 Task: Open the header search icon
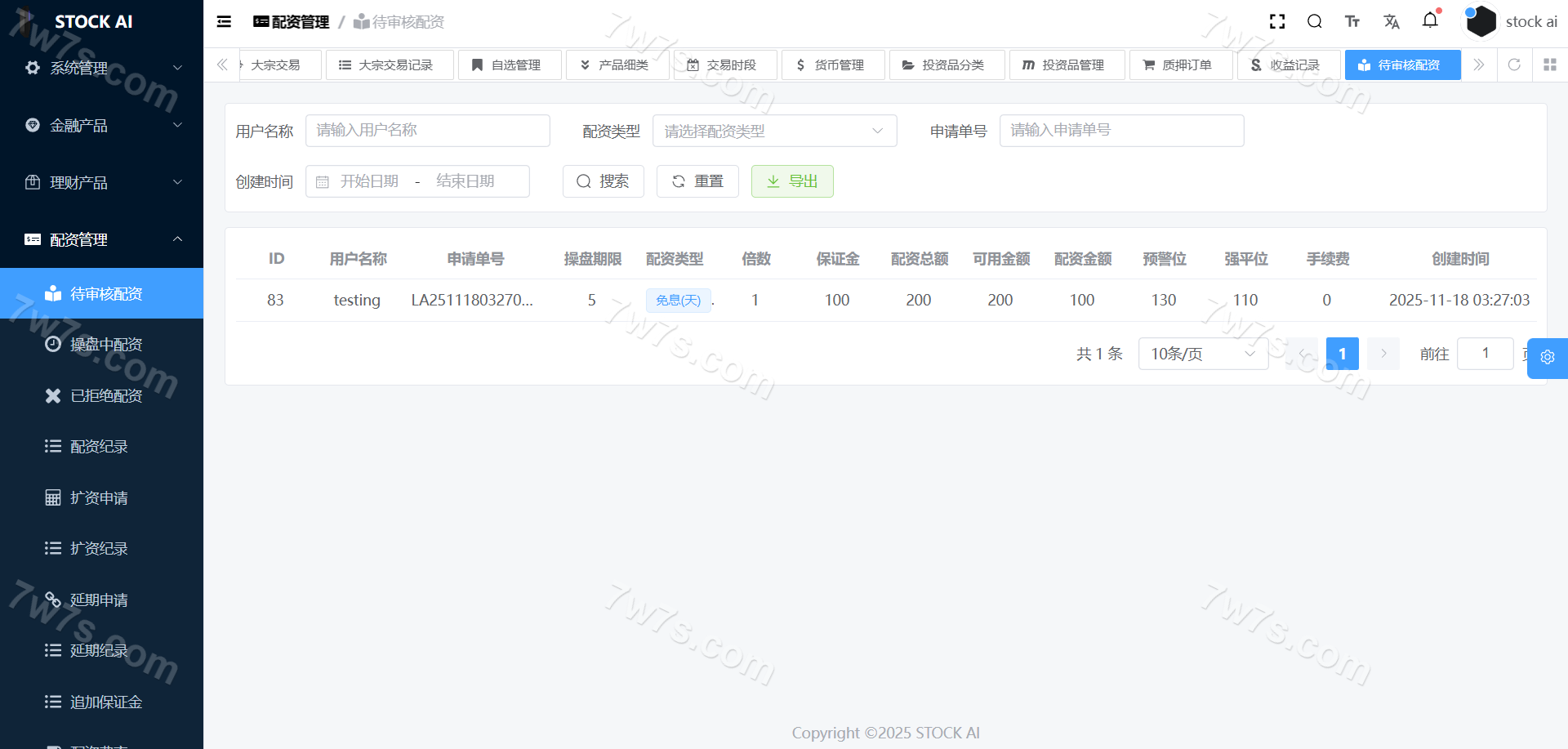tap(1314, 22)
